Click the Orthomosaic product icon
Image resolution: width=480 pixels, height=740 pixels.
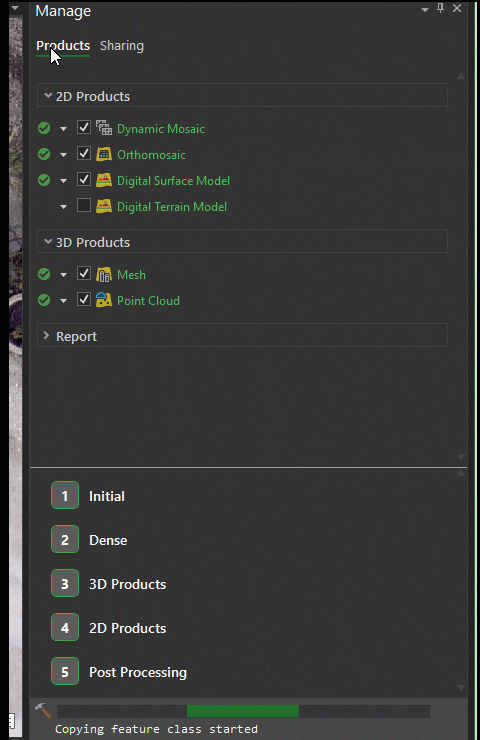coord(104,154)
